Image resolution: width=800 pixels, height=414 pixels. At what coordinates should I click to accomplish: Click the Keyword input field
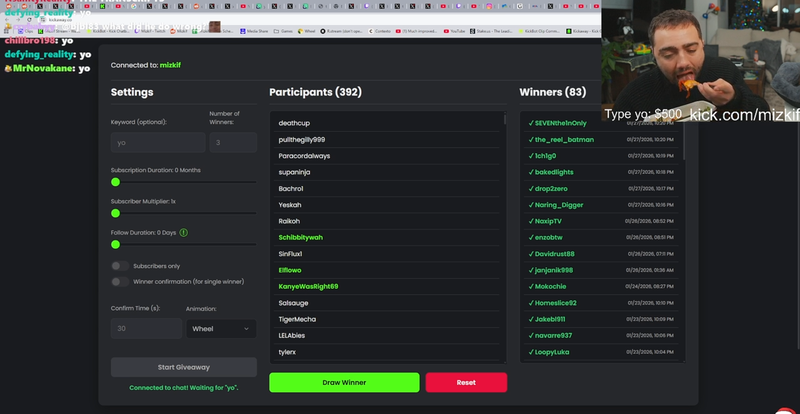pos(158,142)
